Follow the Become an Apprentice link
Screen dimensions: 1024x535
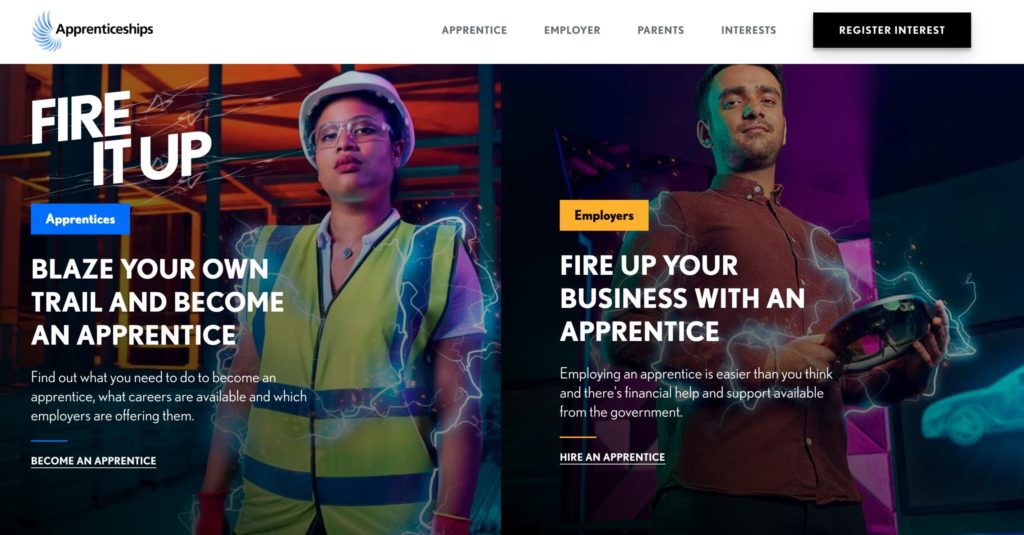(93, 461)
